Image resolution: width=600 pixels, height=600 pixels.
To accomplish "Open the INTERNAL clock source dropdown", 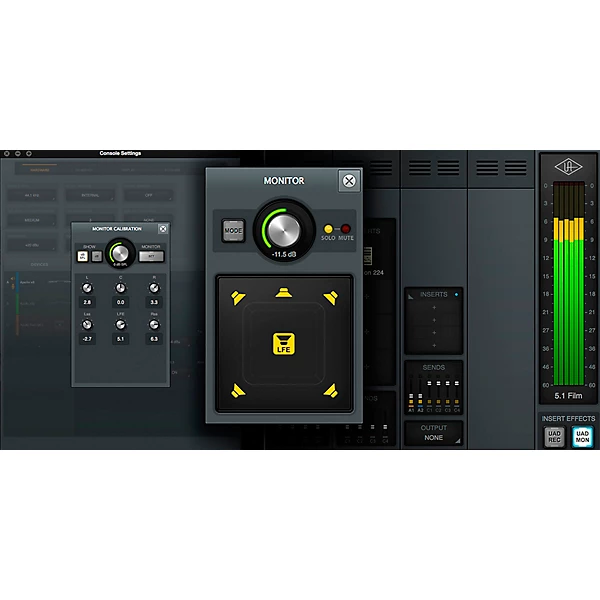I will [x=90, y=196].
